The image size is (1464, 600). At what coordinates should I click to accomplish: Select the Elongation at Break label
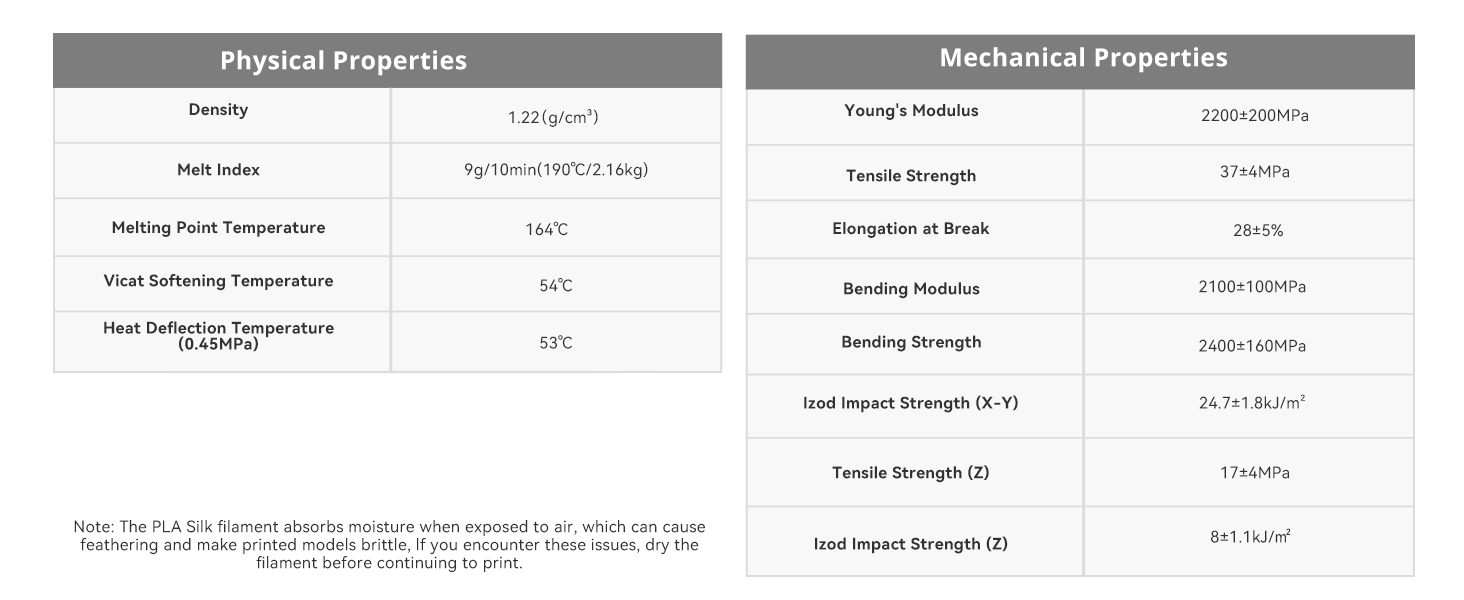(x=910, y=229)
